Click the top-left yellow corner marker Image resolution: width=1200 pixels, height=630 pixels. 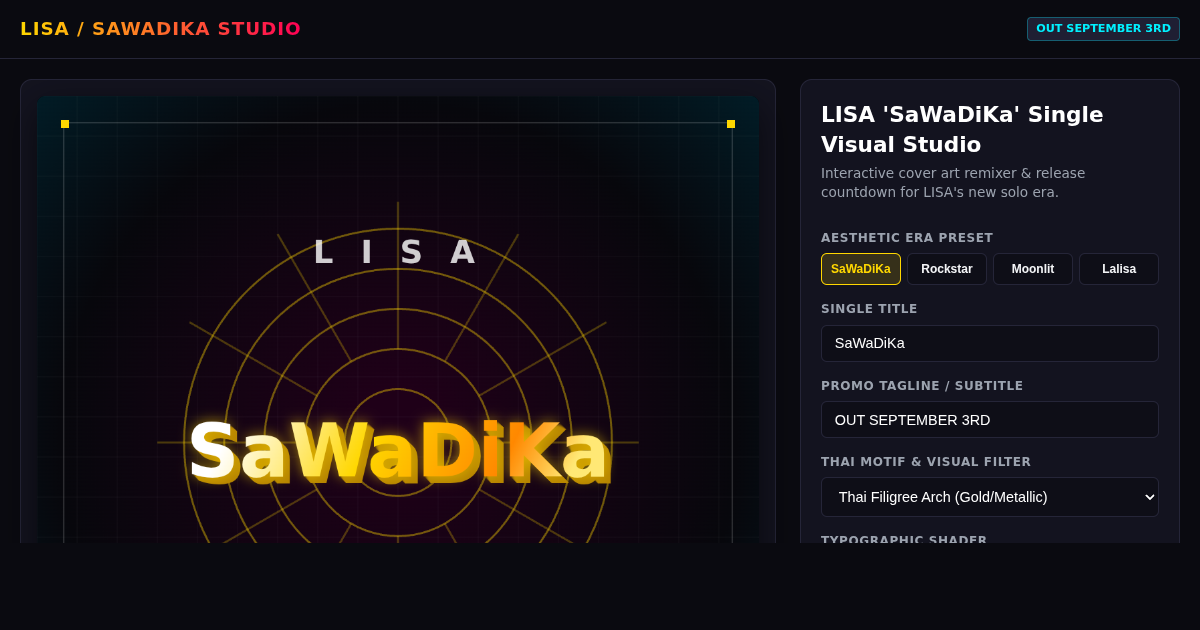[65, 124]
